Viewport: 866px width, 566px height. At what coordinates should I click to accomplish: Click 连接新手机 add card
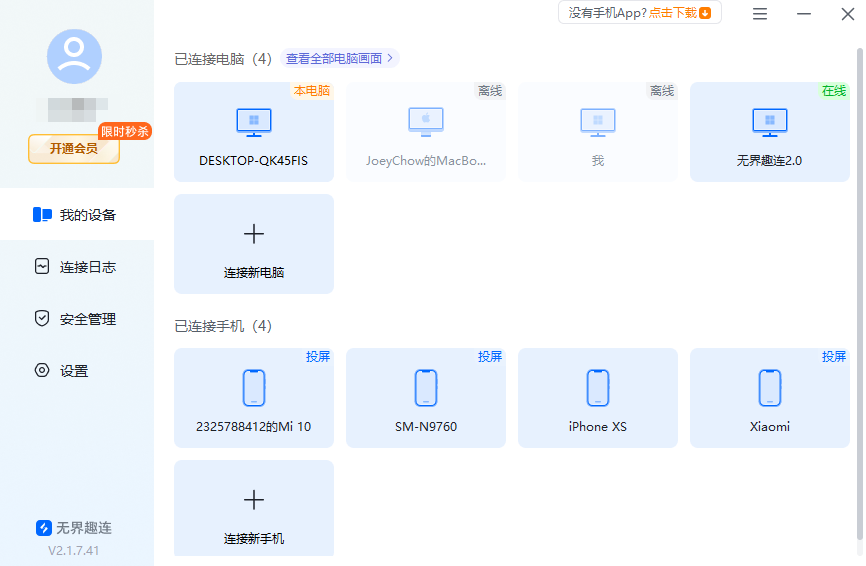(x=254, y=508)
